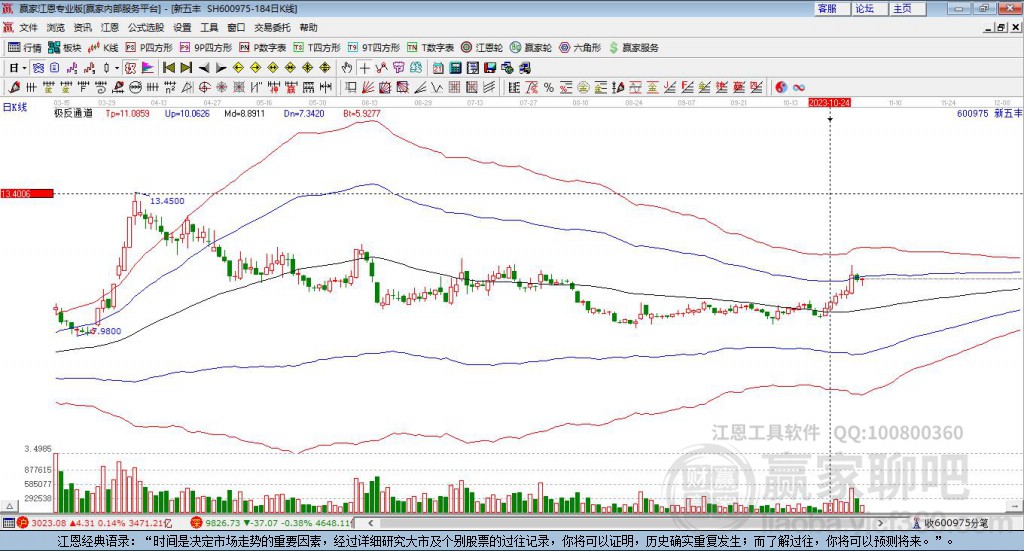This screenshot has height=551, width=1024.
Task: Open the 9T四方形 tool
Action: tap(374, 48)
